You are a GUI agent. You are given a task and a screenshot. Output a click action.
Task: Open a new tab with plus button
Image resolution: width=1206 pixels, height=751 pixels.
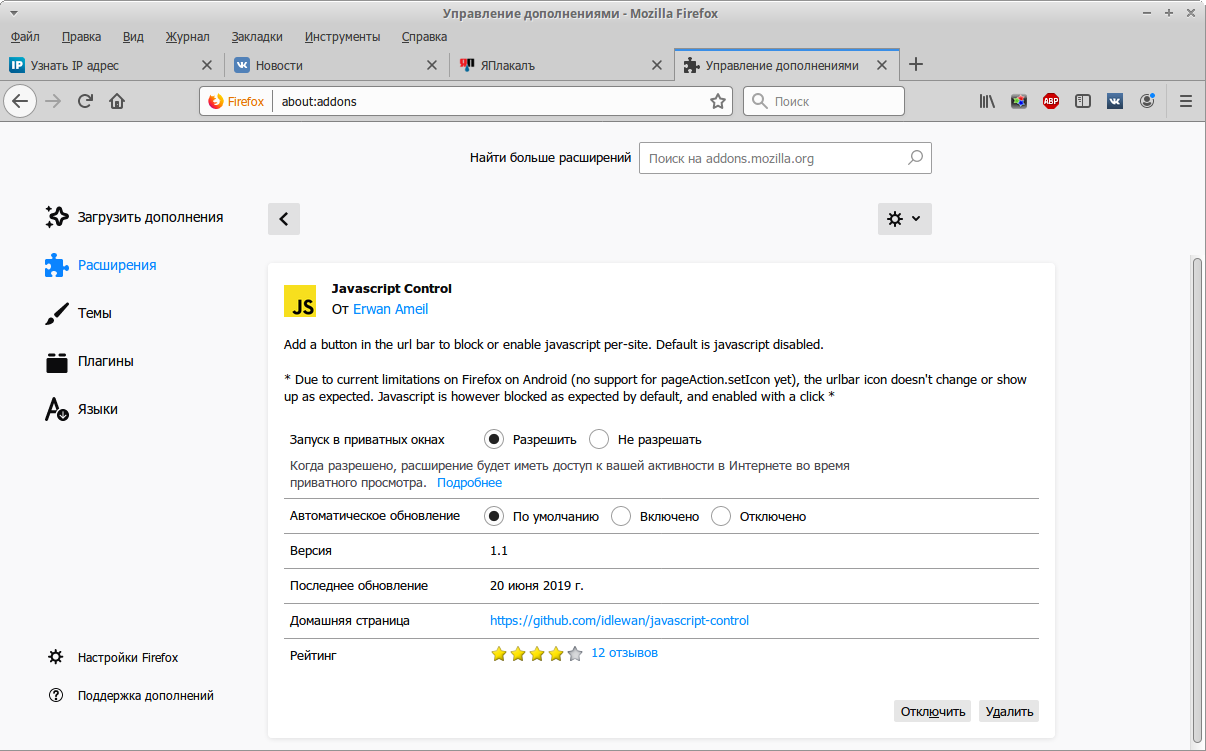pyautogui.click(x=915, y=65)
